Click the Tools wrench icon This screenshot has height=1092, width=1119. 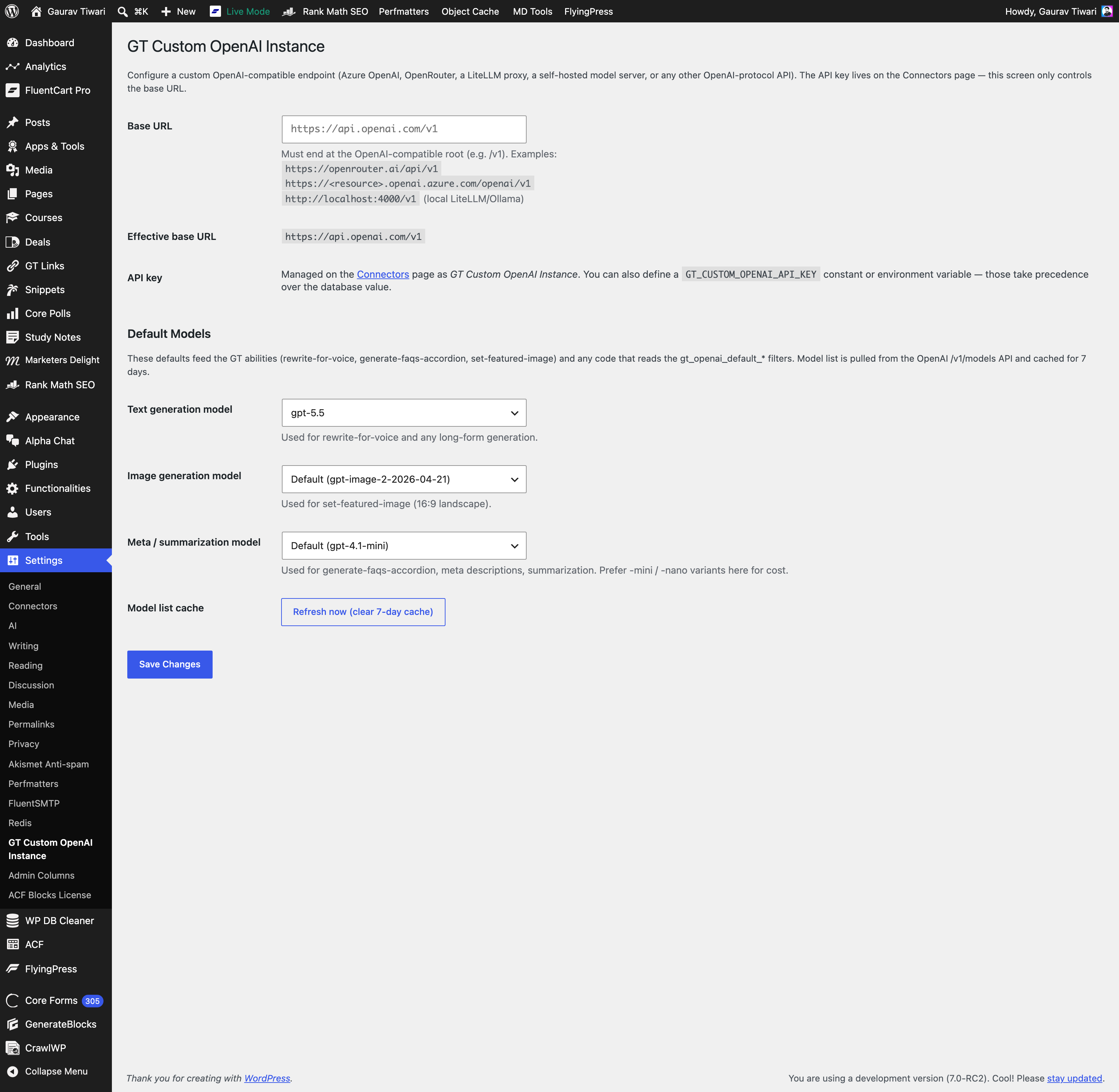[13, 537]
